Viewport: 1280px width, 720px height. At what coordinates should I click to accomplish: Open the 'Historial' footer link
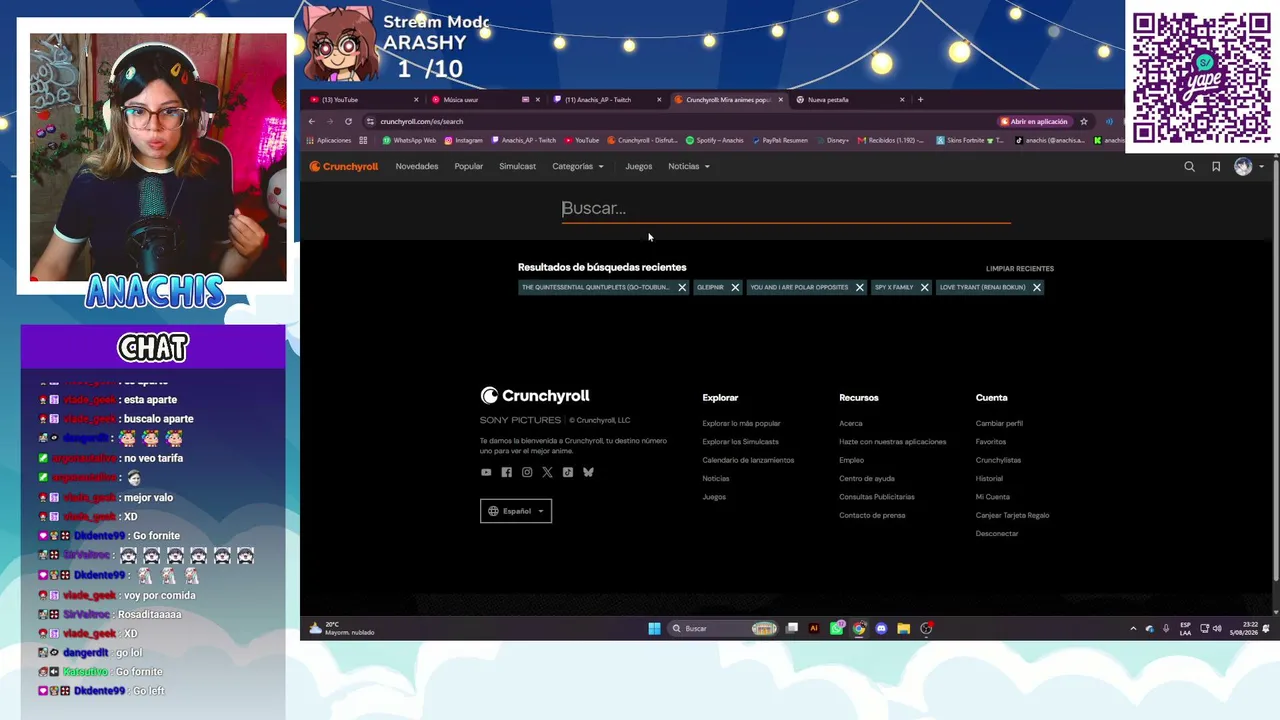(989, 479)
